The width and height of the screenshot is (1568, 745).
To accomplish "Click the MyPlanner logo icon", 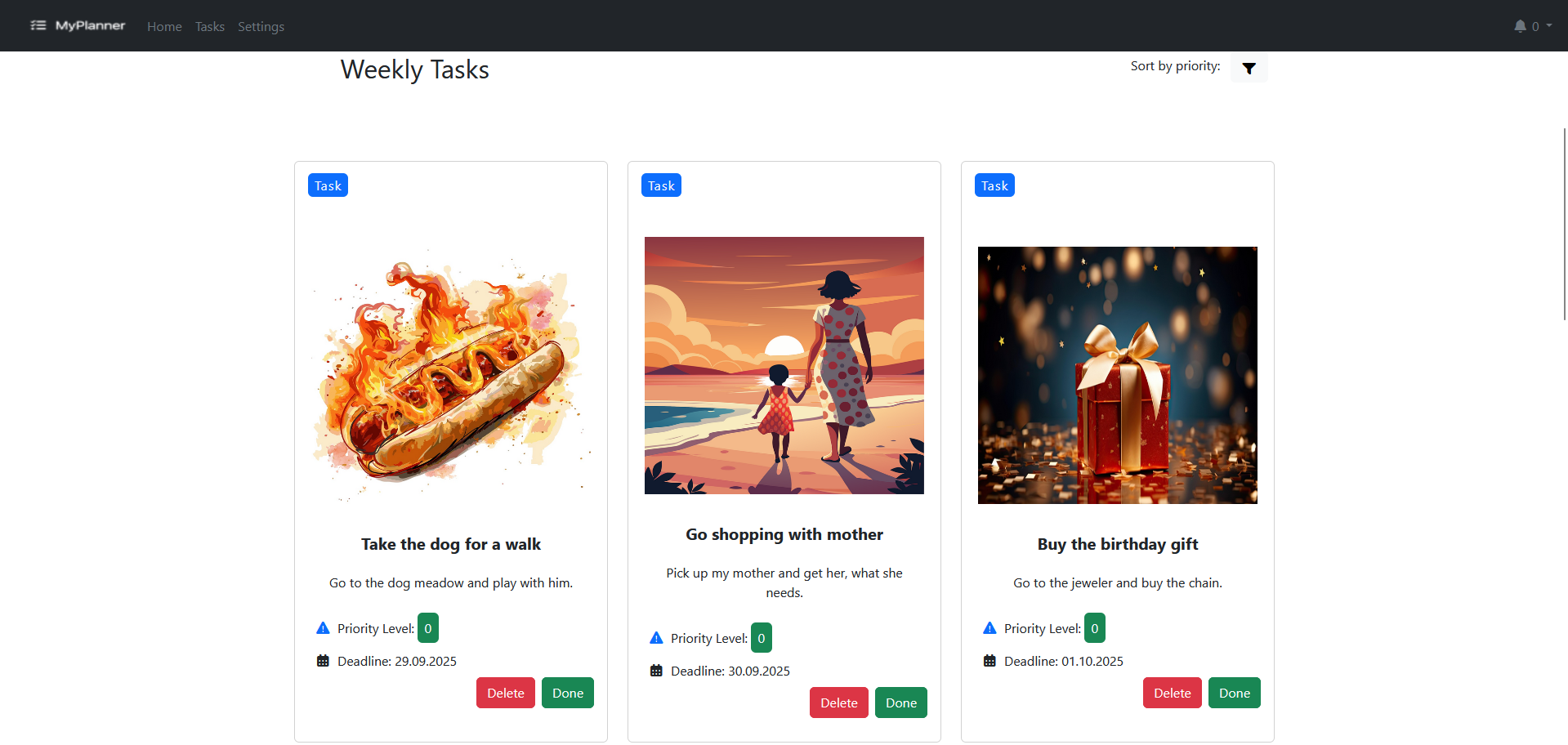I will click(x=38, y=25).
